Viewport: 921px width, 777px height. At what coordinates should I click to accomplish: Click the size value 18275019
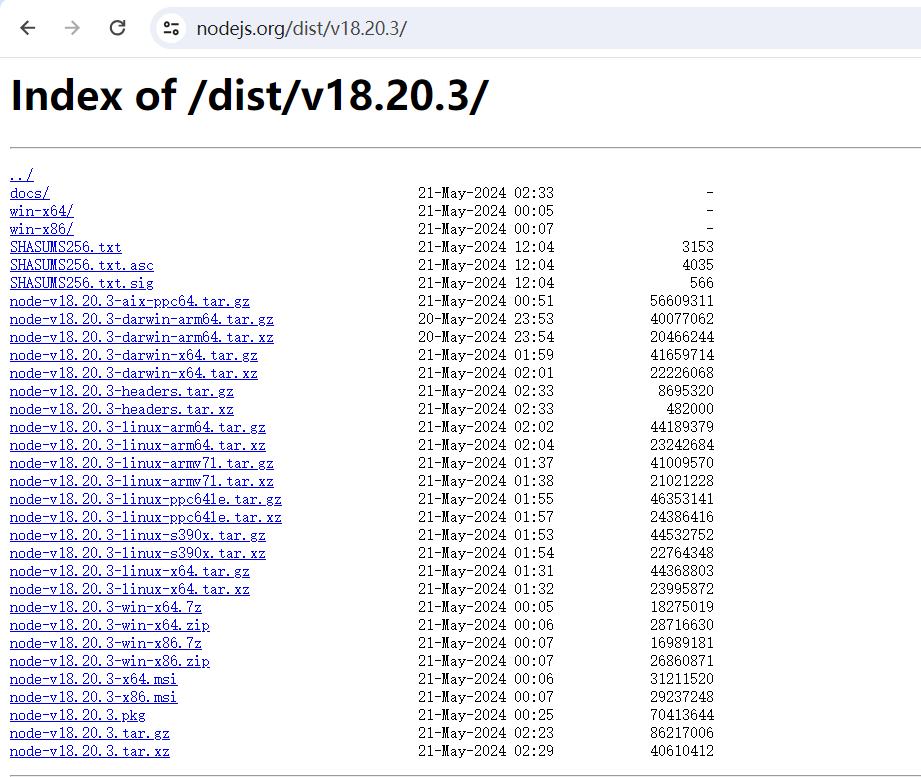pyautogui.click(x=682, y=607)
